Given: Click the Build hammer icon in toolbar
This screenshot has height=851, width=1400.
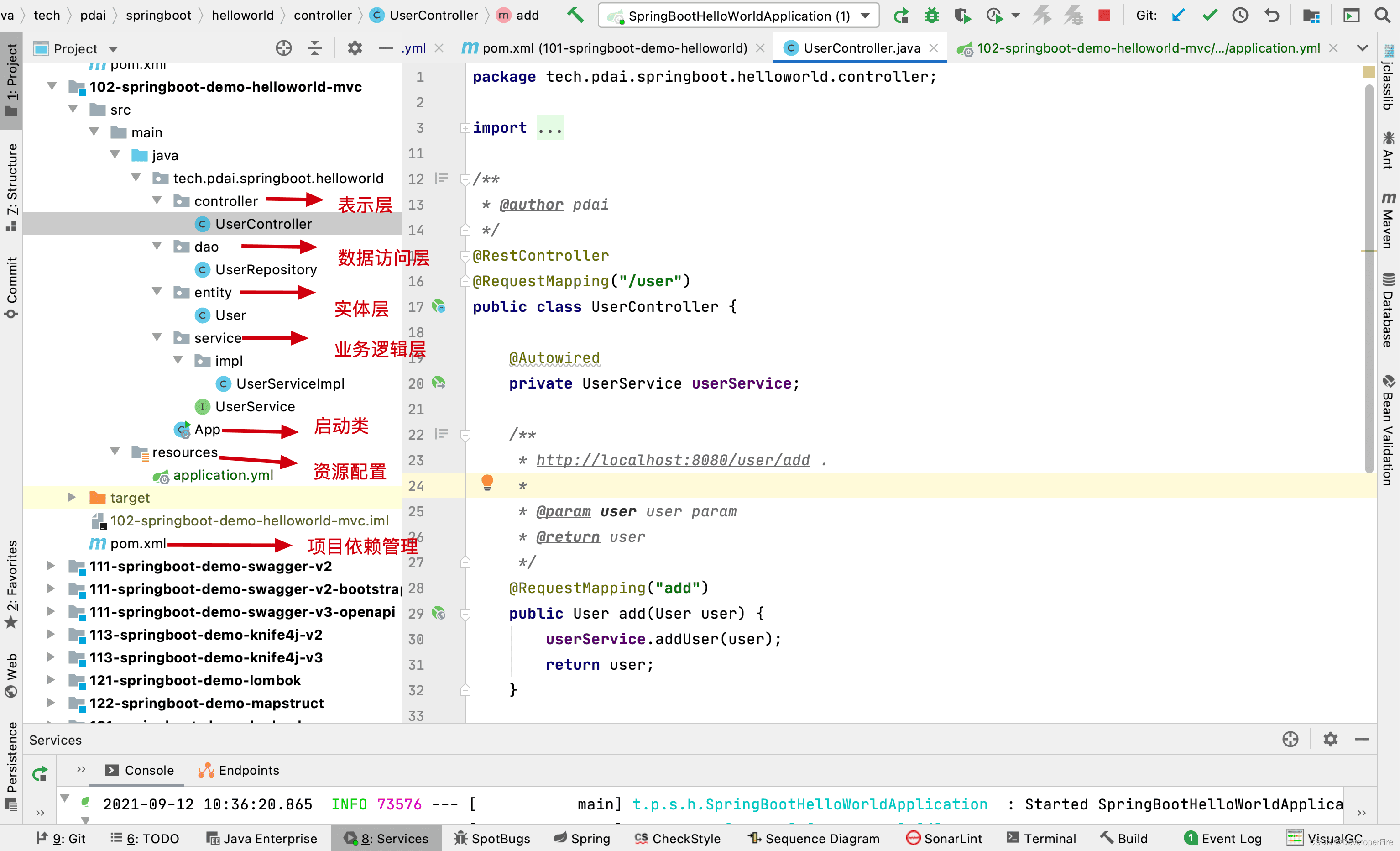Looking at the screenshot, I should click(575, 16).
